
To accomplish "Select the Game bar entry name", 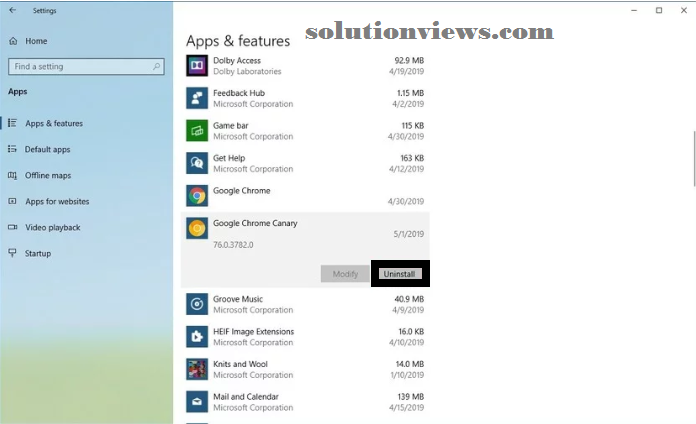I will click(x=230, y=125).
